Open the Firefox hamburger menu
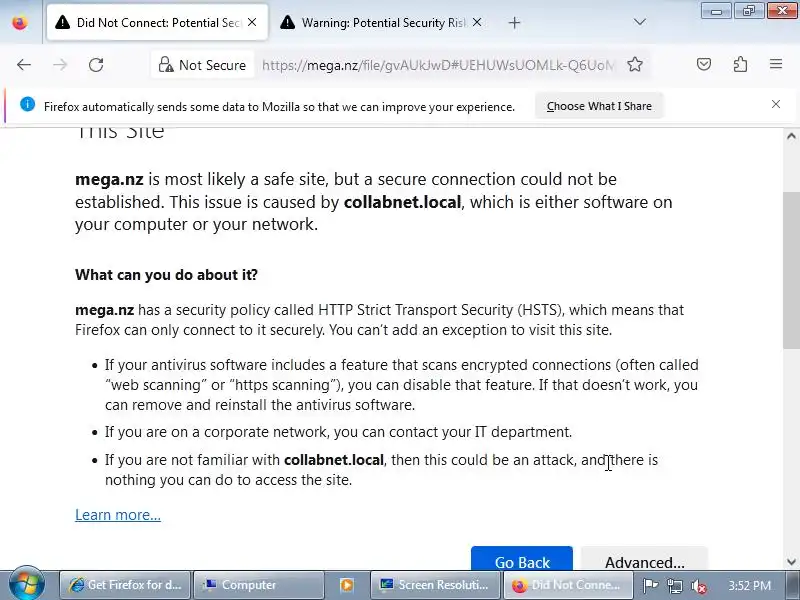The height and width of the screenshot is (600, 800). click(x=776, y=65)
